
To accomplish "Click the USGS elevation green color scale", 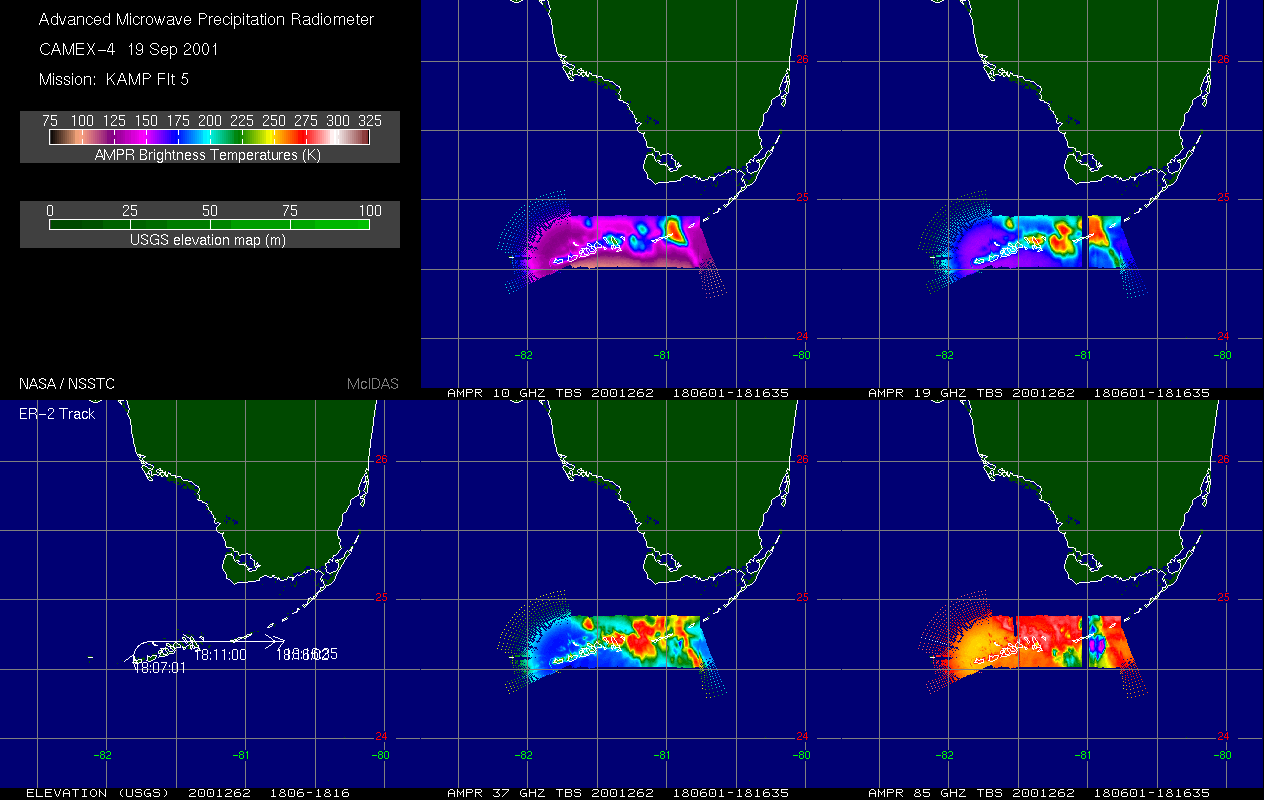I will pyautogui.click(x=209, y=225).
